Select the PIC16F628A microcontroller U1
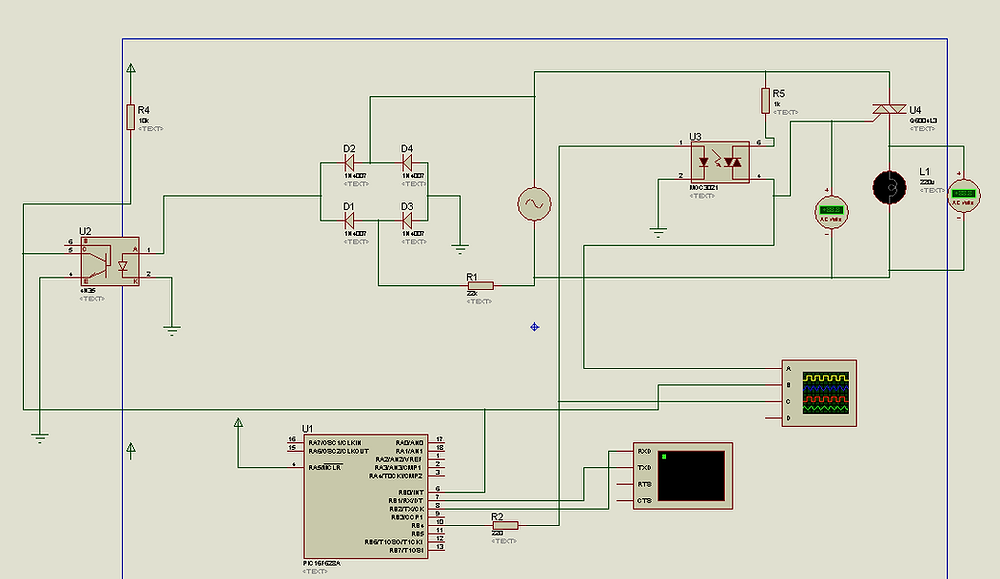Screen dimensions: 1000x579 click(x=365, y=495)
